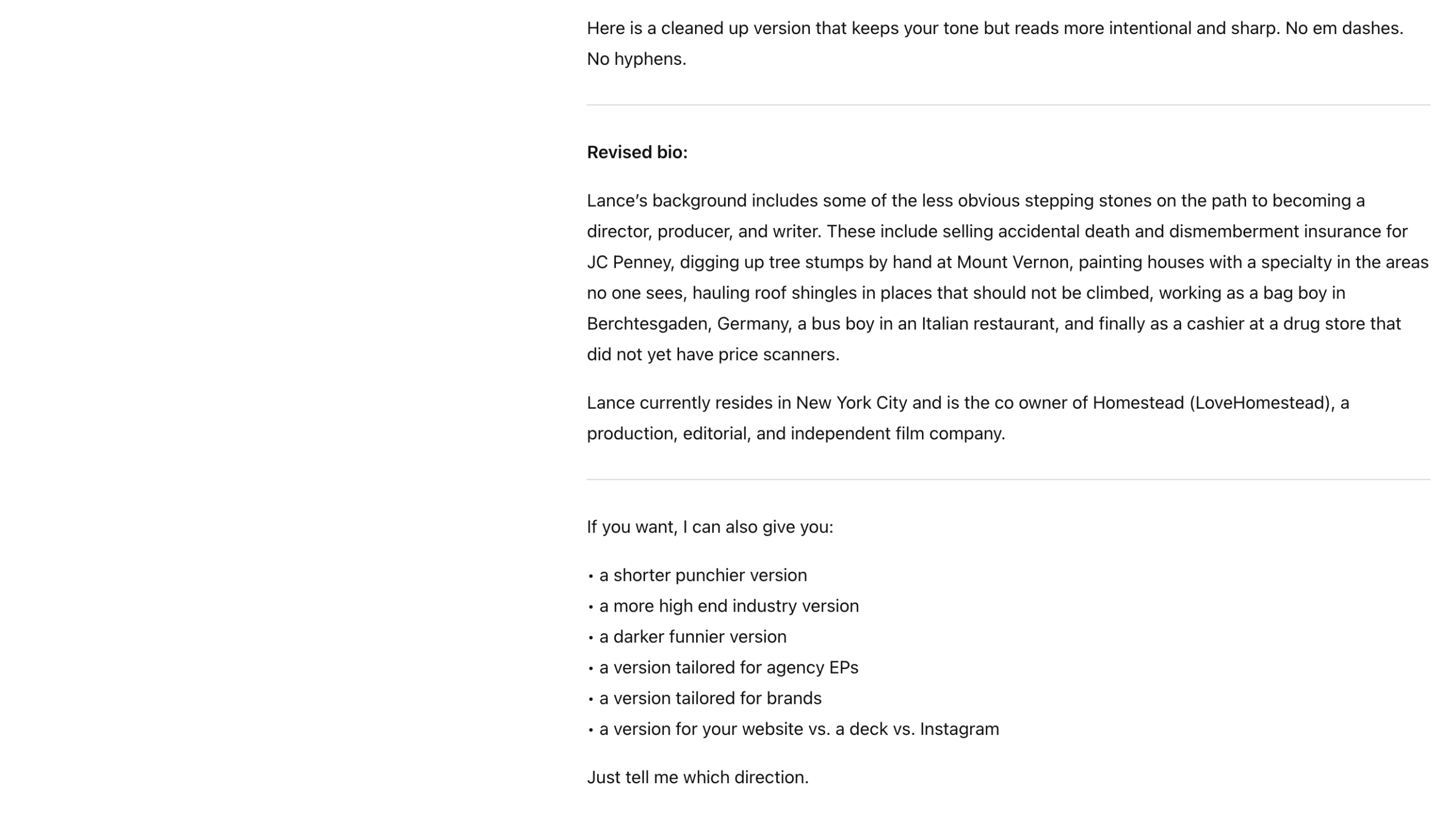Click the words "JC Penney" in the bio
This screenshot has height=814, width=1456.
630,262
